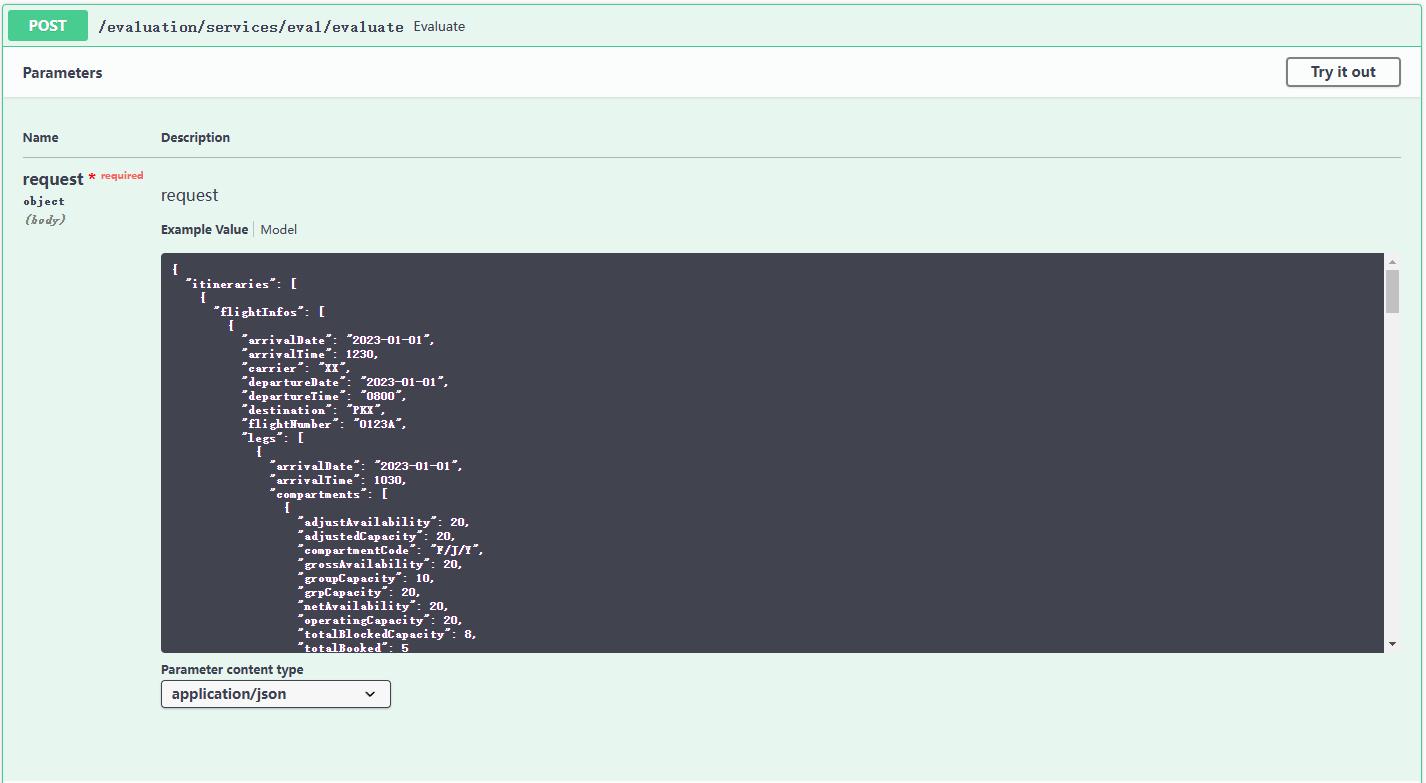Viewport: 1426px width, 783px height.
Task: Click the chevron arrow in application/json select
Action: (370, 694)
